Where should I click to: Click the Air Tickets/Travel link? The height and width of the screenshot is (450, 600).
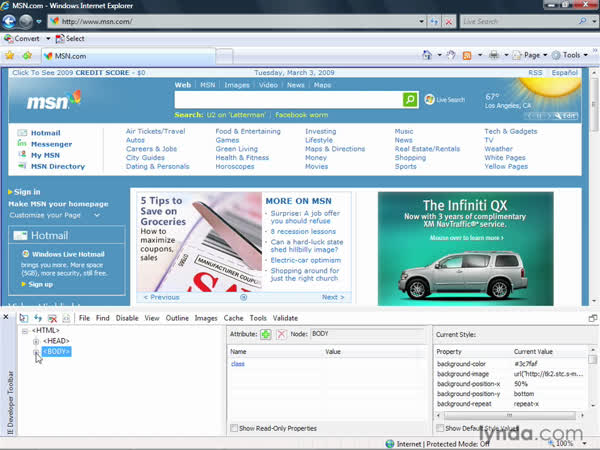pos(155,131)
